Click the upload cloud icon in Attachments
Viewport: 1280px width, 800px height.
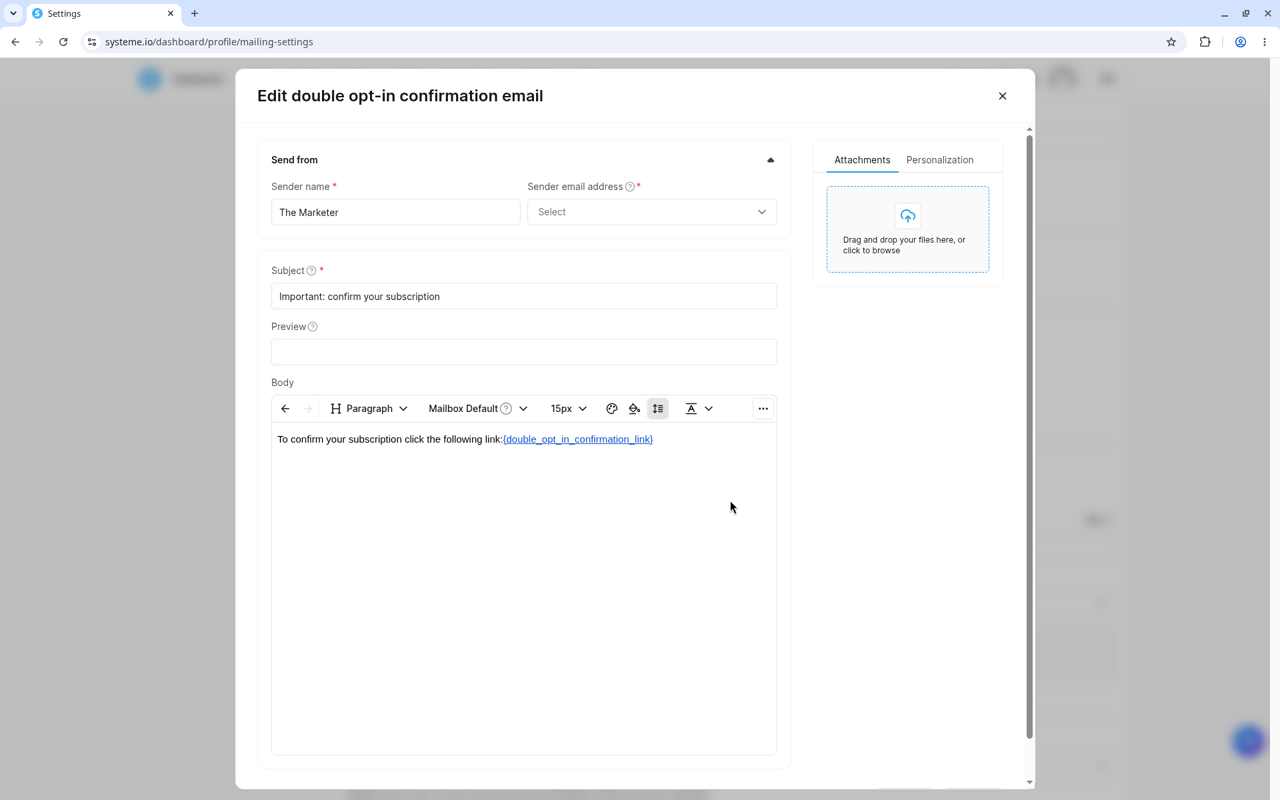pyautogui.click(x=908, y=216)
